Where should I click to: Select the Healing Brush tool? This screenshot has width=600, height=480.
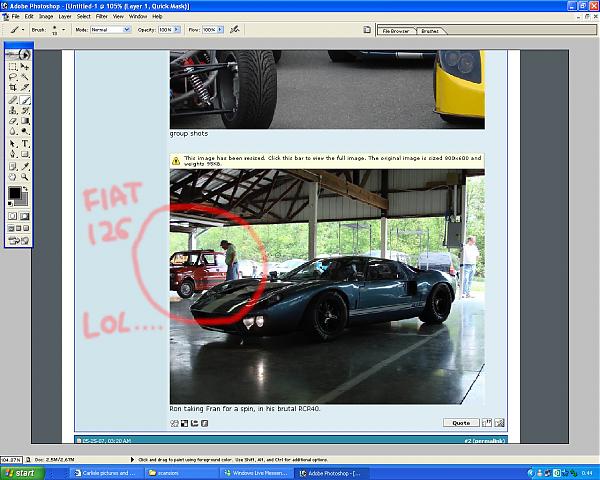(x=13, y=100)
